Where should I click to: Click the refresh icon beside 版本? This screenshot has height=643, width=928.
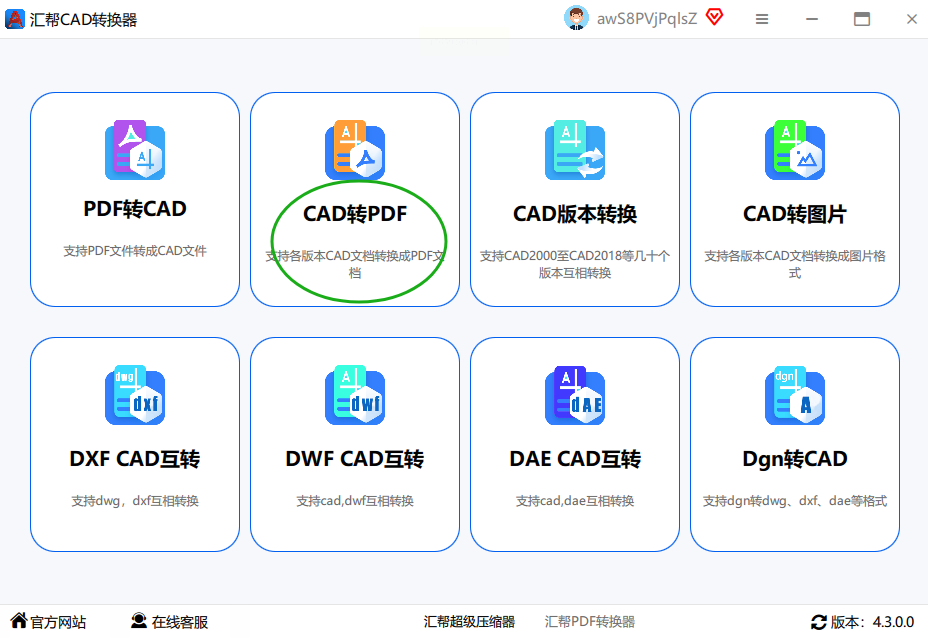point(819,622)
